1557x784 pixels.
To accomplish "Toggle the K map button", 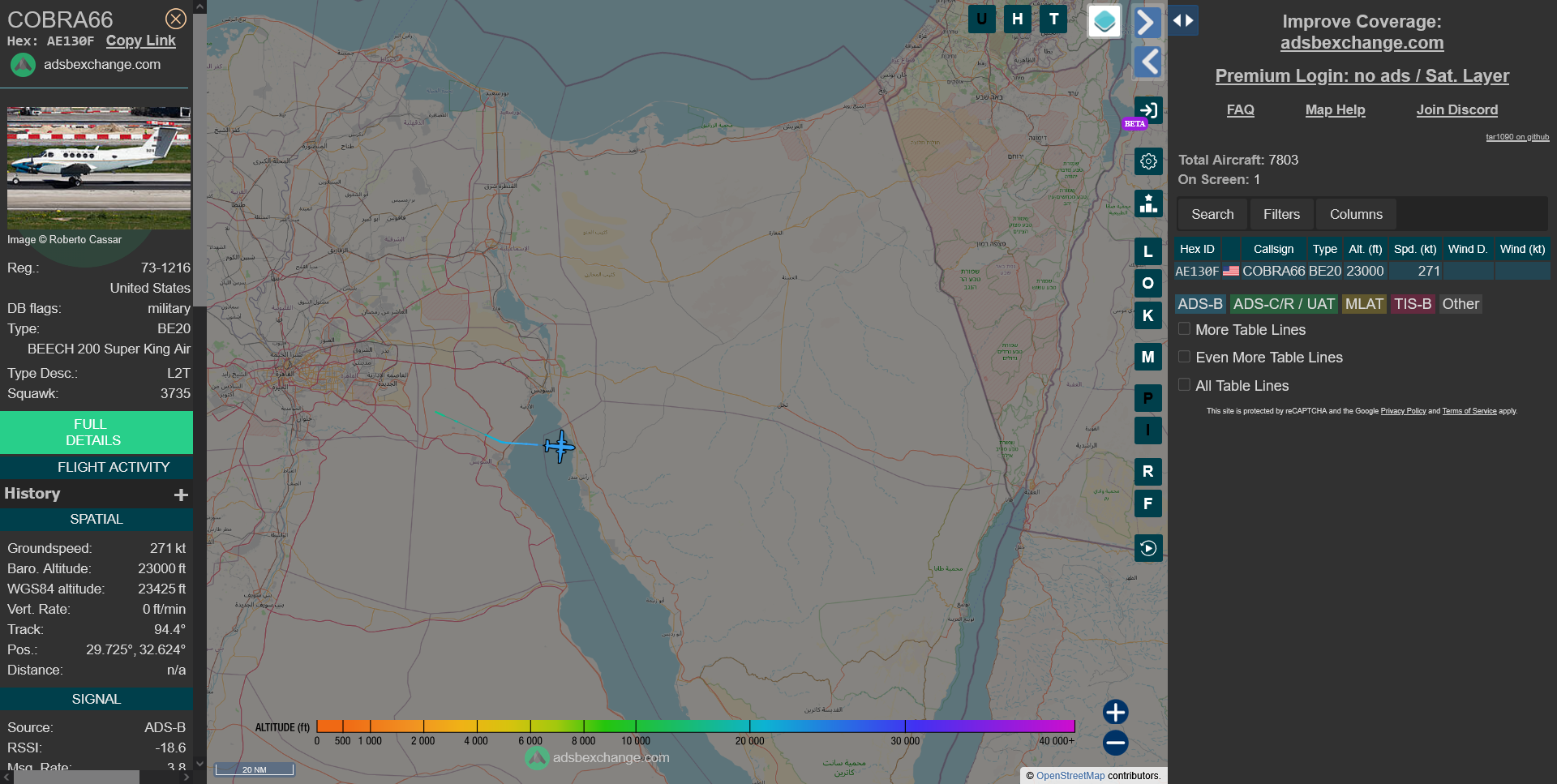I will (x=1148, y=315).
